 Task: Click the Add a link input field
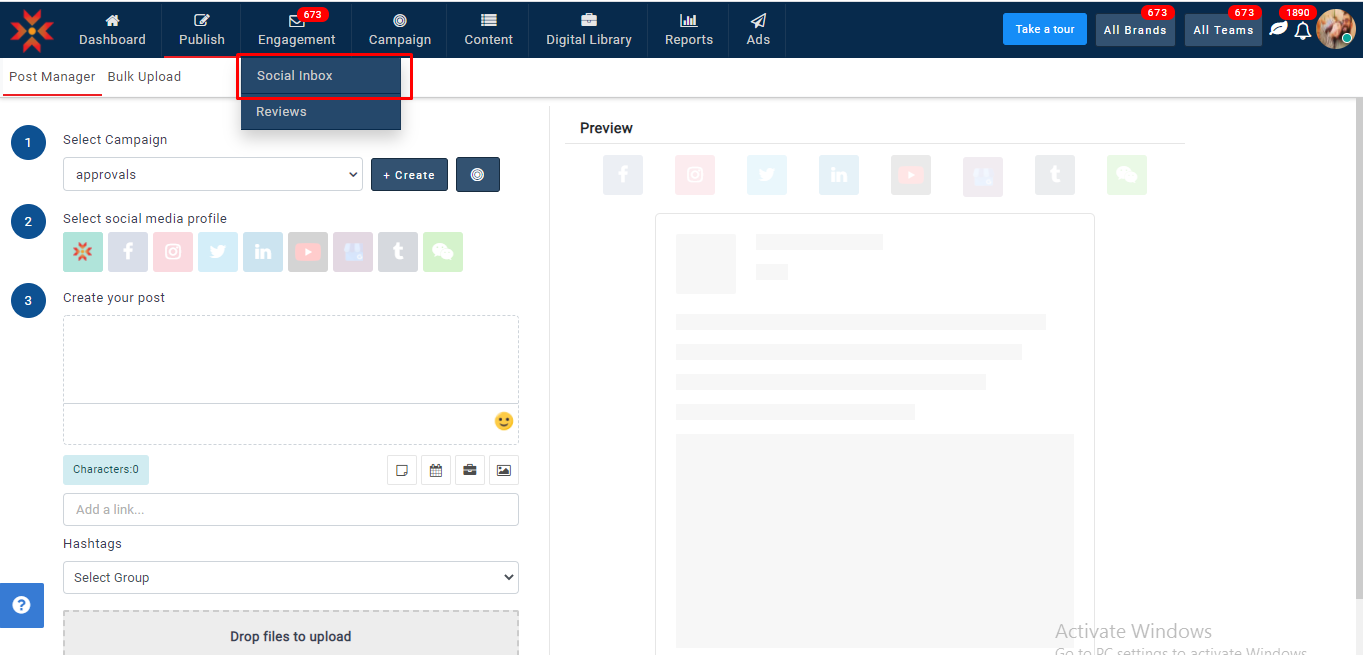(290, 509)
